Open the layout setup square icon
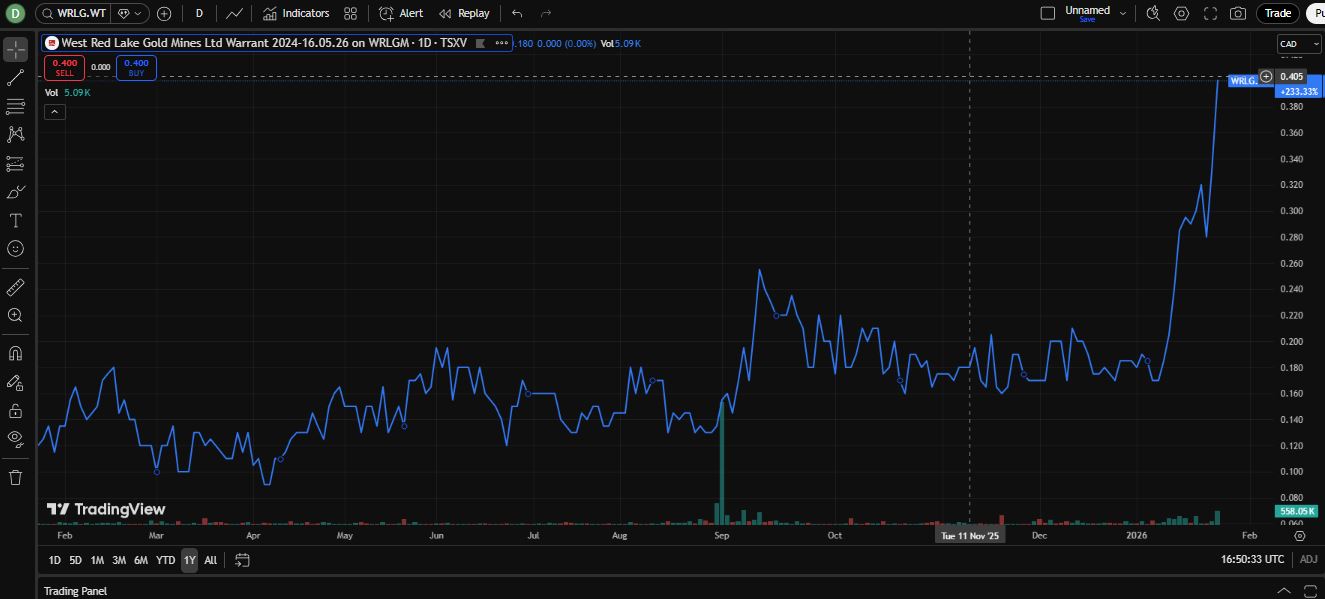Image resolution: width=1325 pixels, height=599 pixels. tap(1048, 13)
